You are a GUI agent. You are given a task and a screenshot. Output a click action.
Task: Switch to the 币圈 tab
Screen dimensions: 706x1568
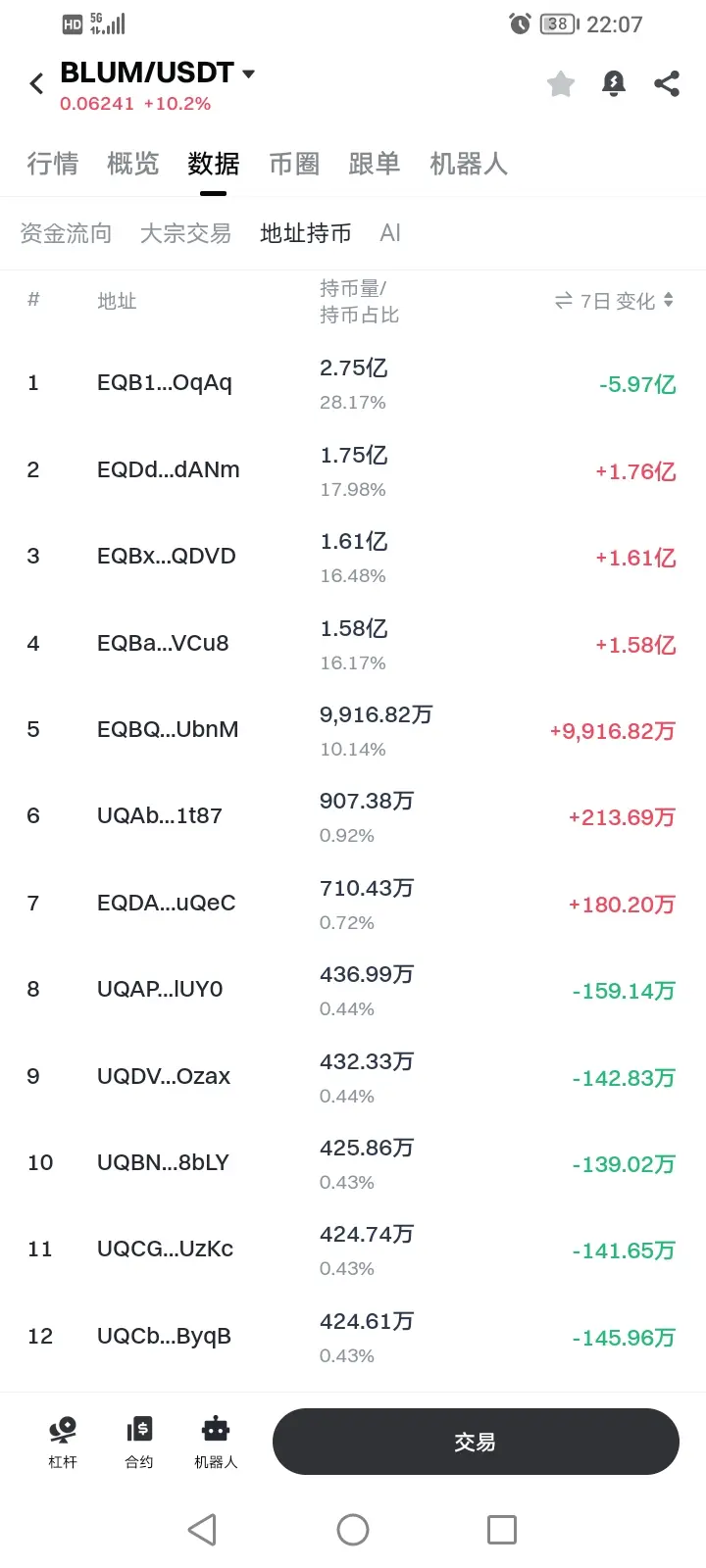pyautogui.click(x=294, y=164)
